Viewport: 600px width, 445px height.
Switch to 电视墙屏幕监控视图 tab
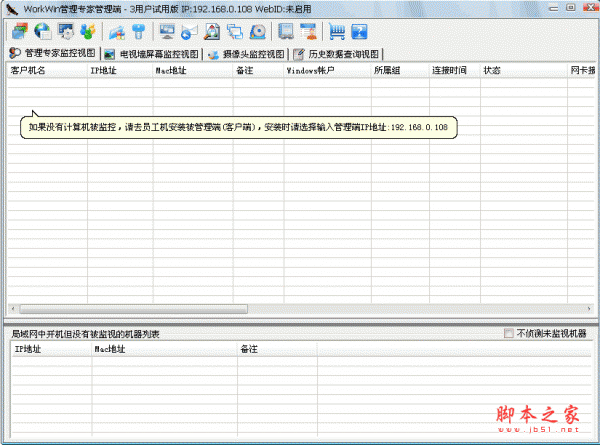point(152,54)
